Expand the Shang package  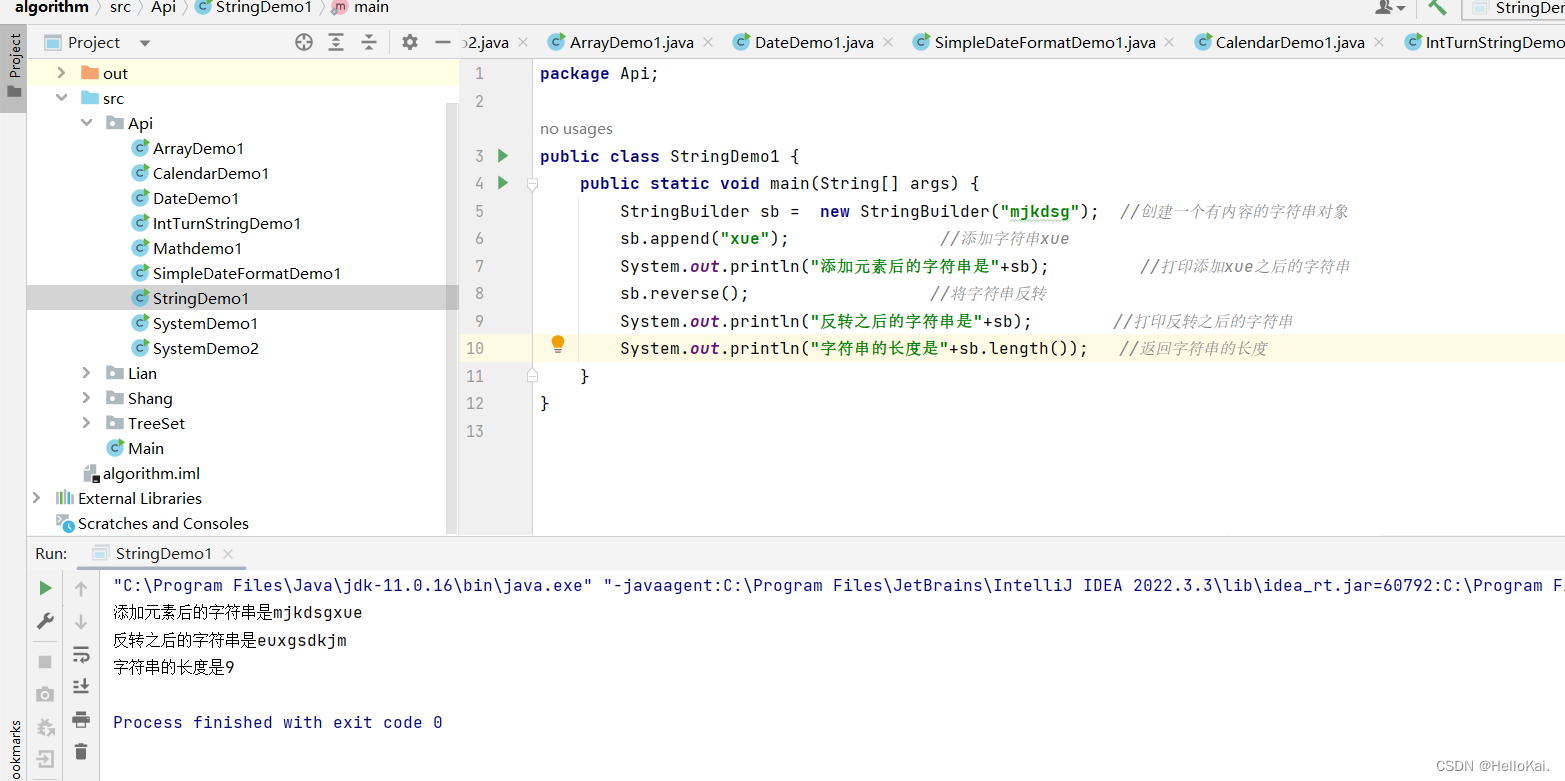click(87, 398)
